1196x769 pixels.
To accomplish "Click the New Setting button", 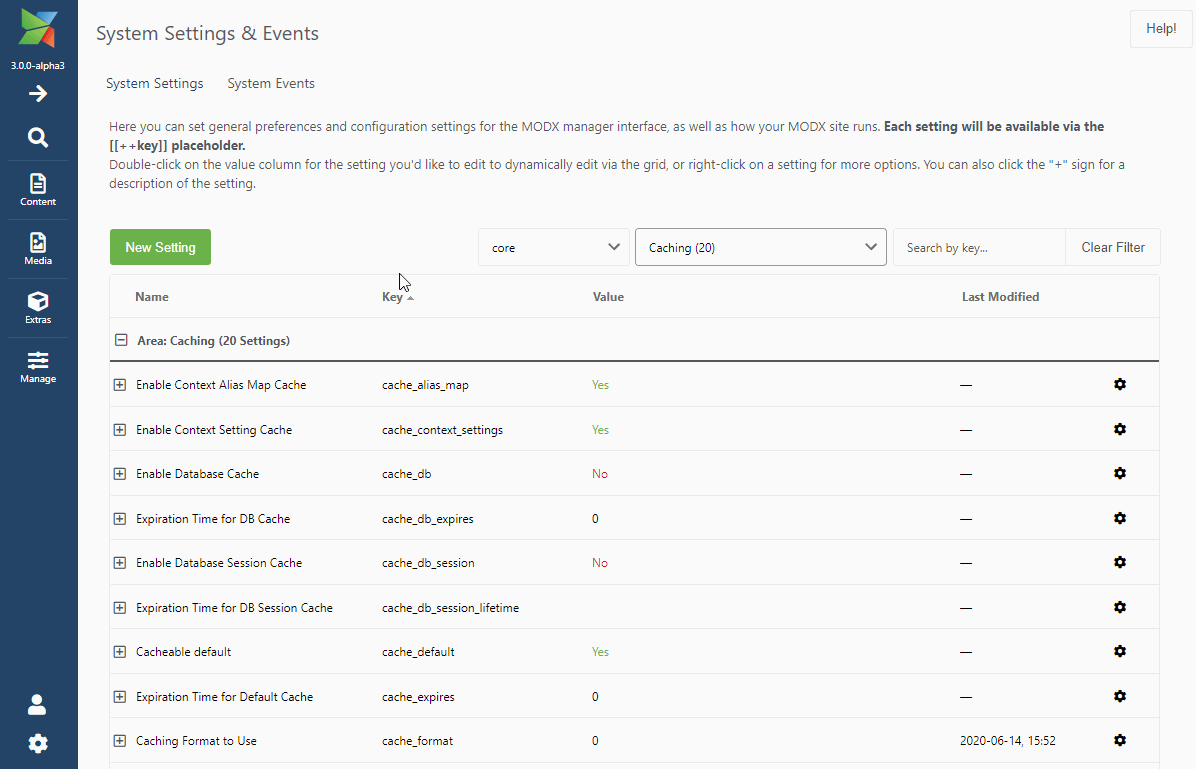I will (x=160, y=247).
